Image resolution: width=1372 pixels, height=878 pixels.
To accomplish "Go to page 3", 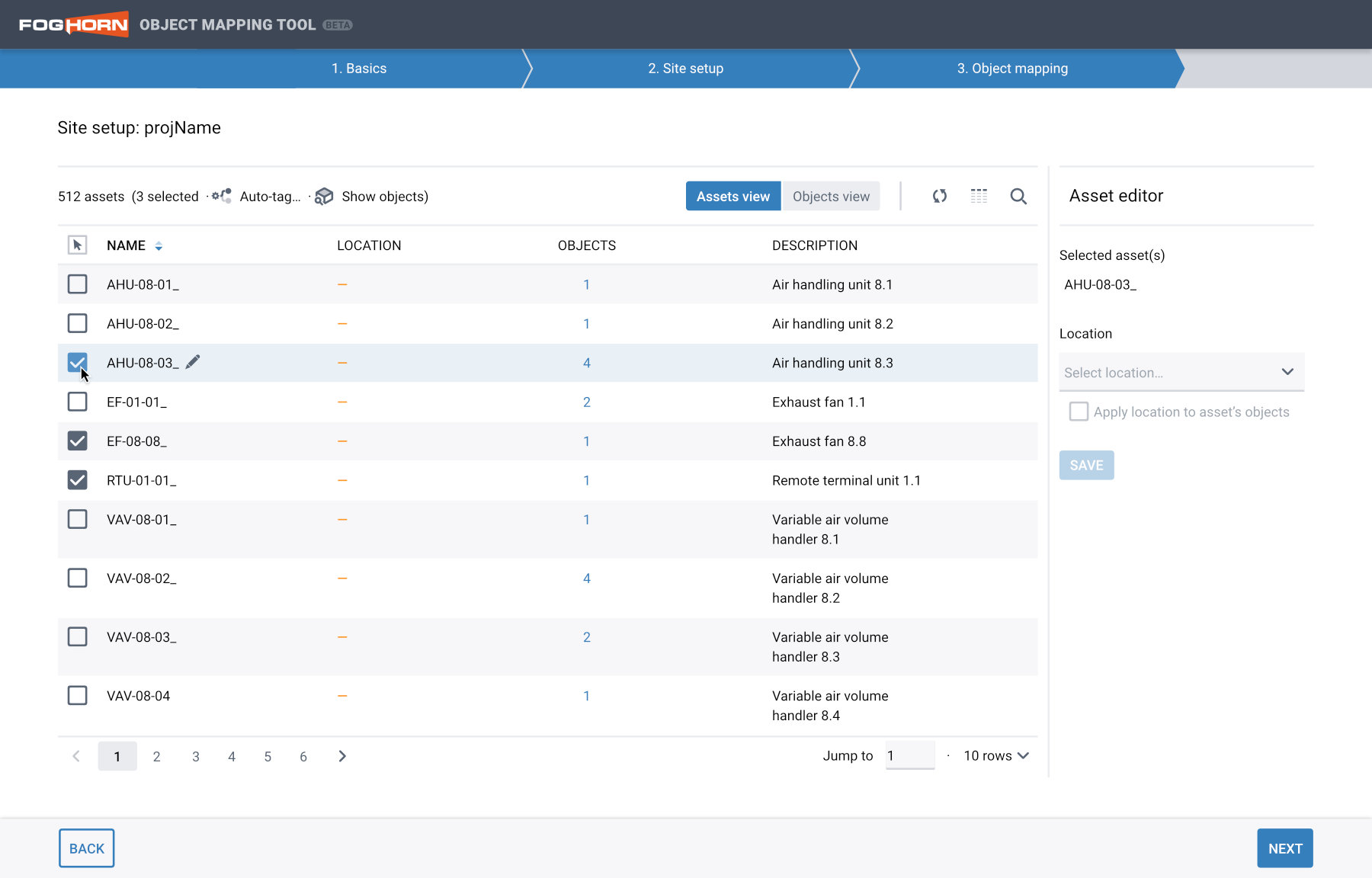I will point(196,756).
